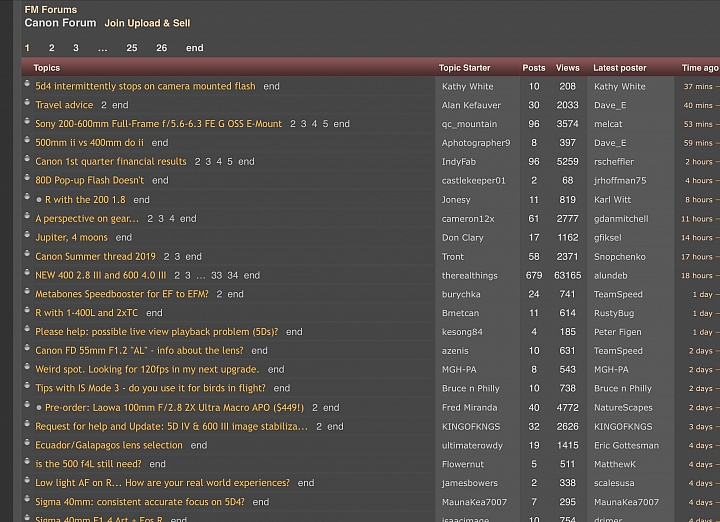This screenshot has width=720, height=522.
Task: Open possible live view playback problem topic
Action: pyautogui.click(x=157, y=332)
